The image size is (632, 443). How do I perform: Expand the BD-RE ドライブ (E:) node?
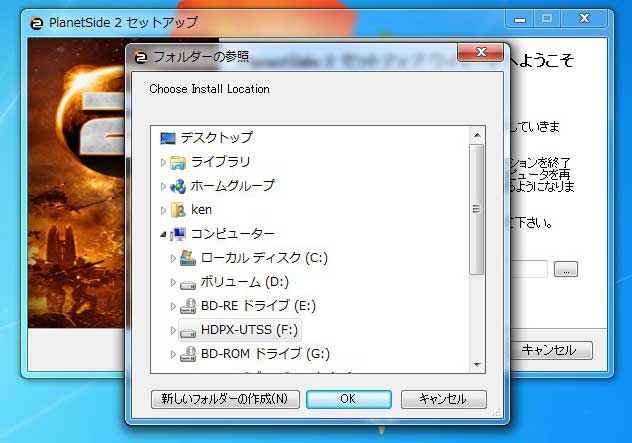point(173,306)
